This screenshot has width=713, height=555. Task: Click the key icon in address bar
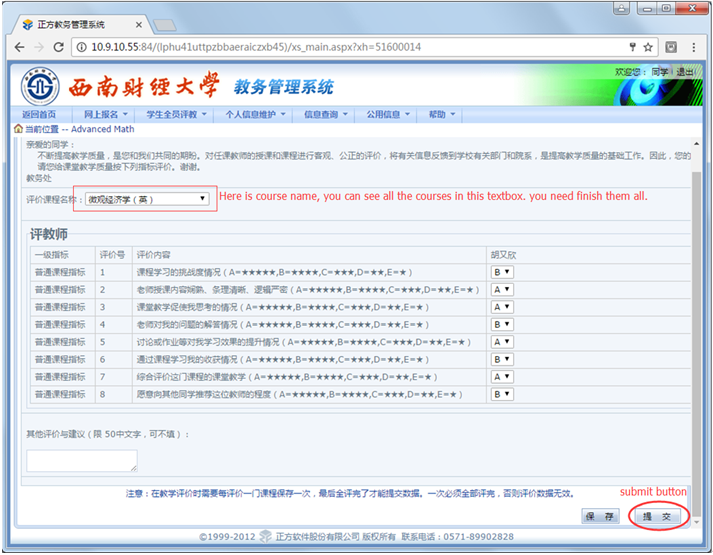coord(632,47)
